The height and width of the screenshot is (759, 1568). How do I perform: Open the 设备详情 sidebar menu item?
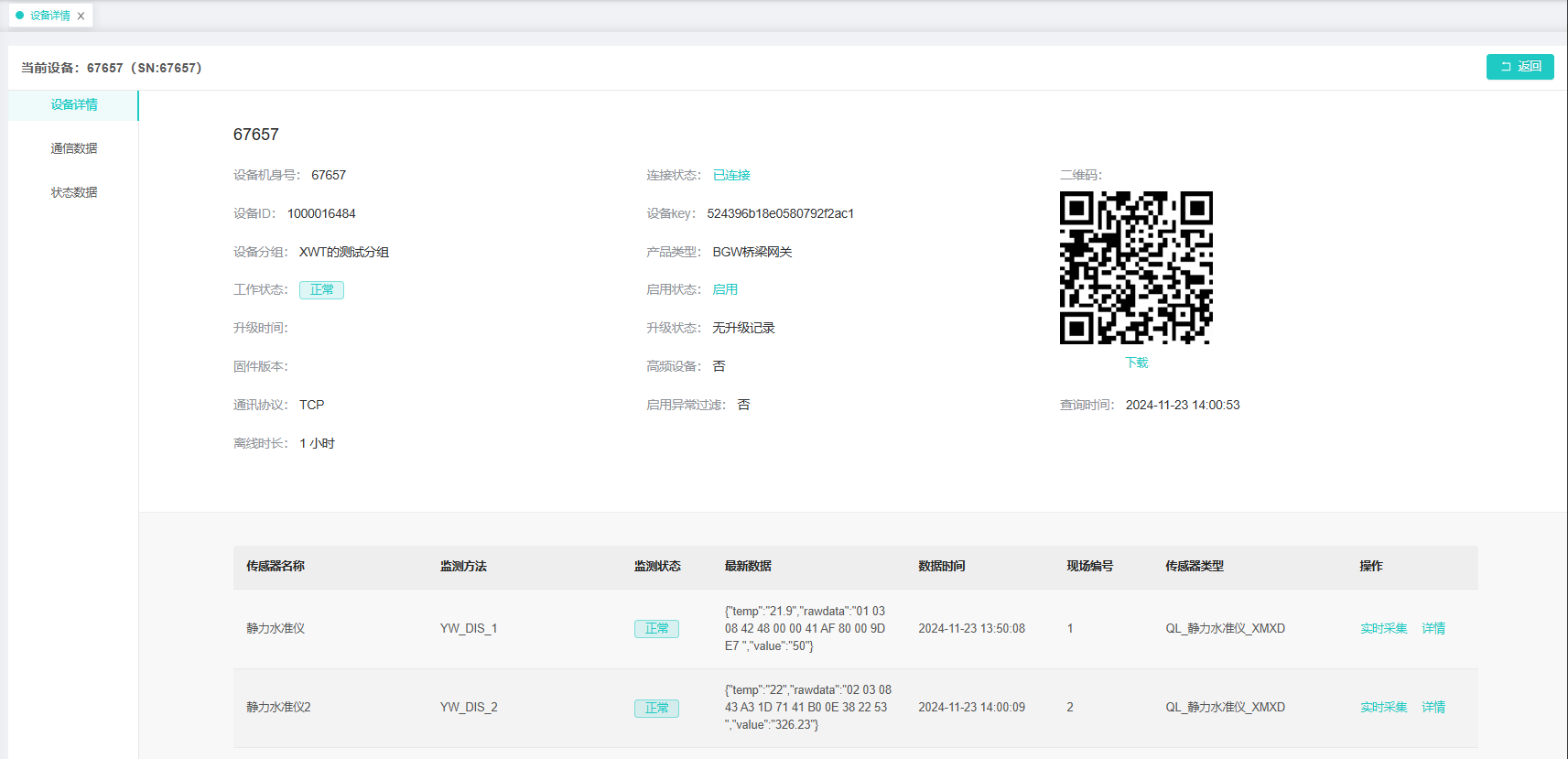pos(74,105)
